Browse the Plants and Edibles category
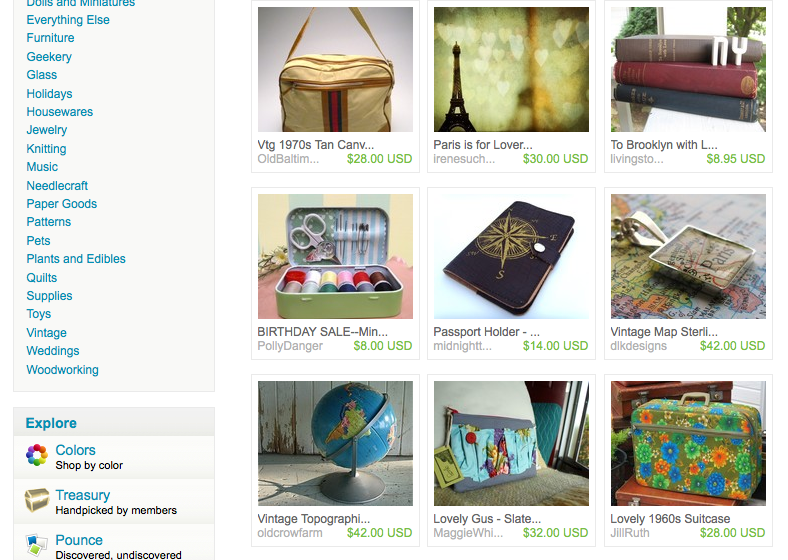 pyautogui.click(x=76, y=259)
